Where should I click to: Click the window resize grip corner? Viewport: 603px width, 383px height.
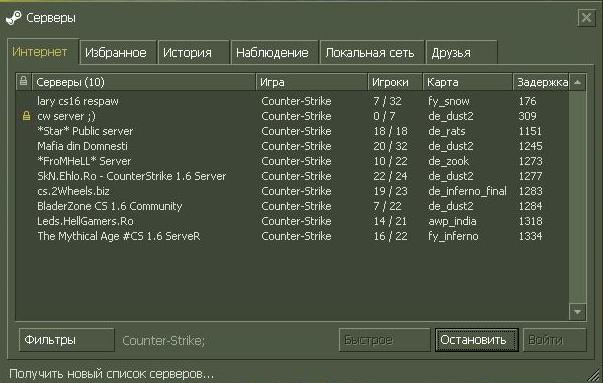coord(595,375)
